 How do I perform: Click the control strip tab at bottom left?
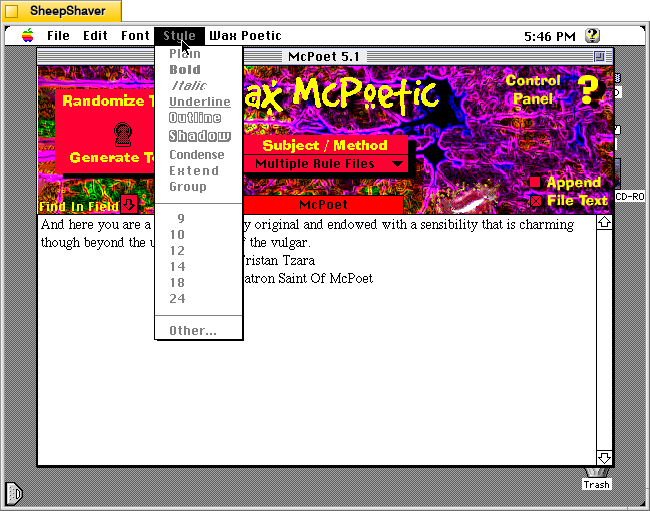coord(14,494)
